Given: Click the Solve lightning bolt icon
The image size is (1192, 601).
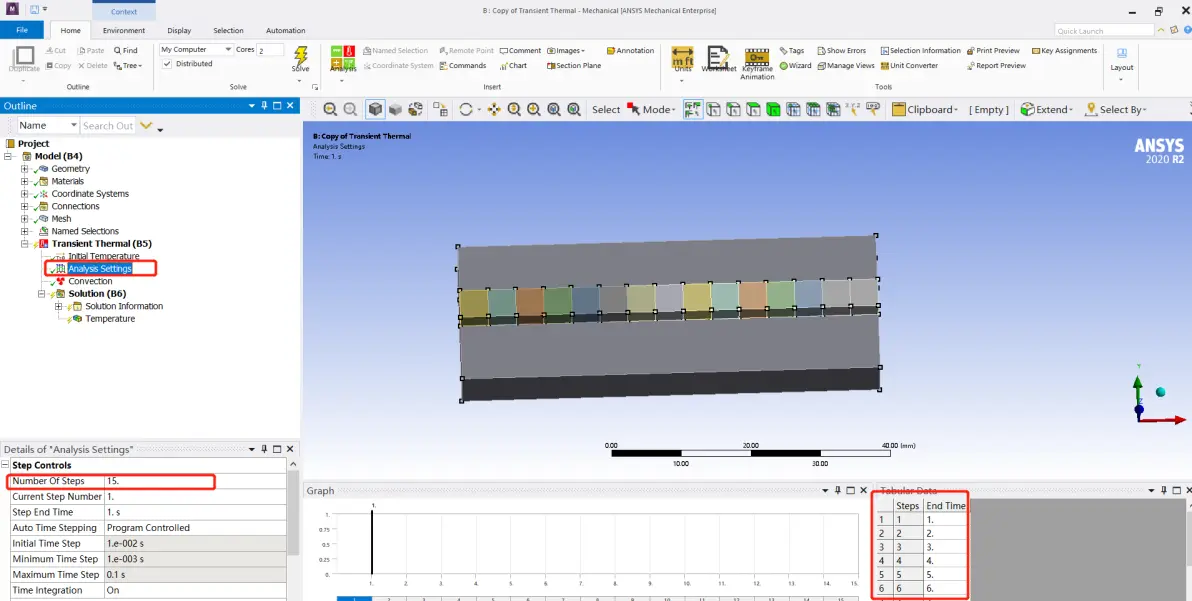Looking at the screenshot, I should tap(300, 58).
